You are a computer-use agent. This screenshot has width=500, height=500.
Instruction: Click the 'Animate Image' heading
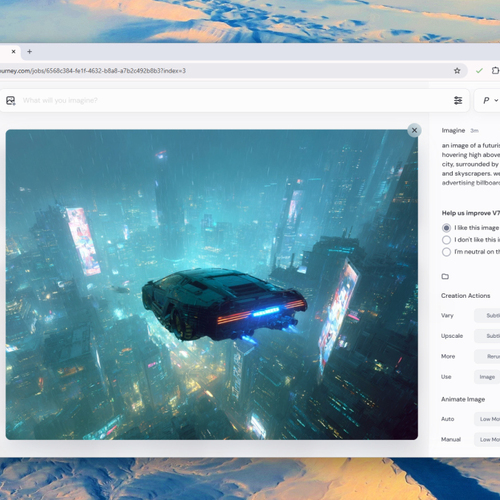[463, 399]
